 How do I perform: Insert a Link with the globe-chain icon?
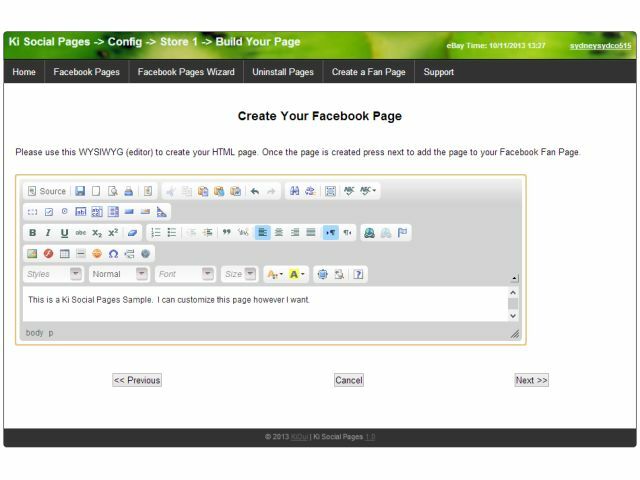369,233
